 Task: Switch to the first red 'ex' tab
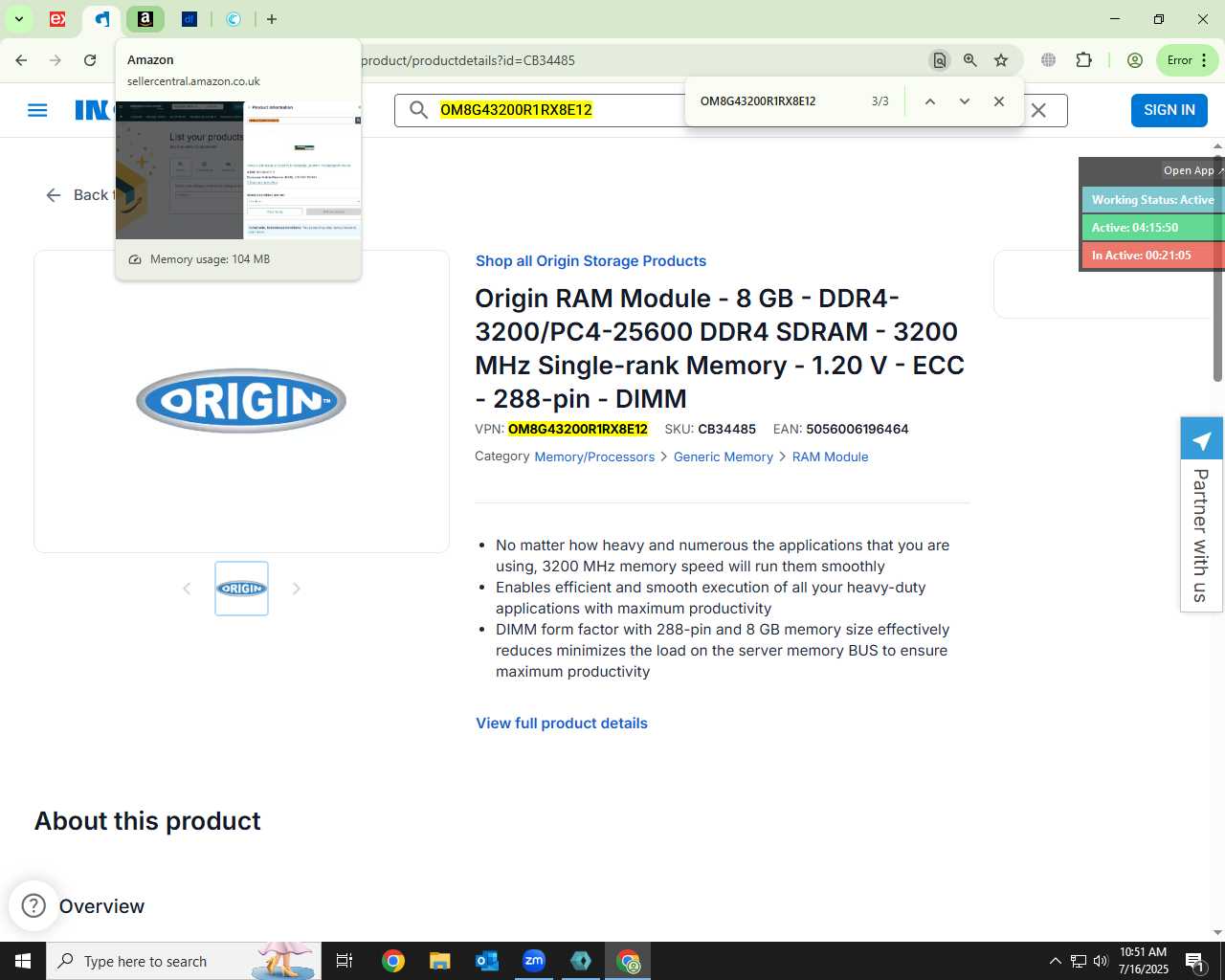pyautogui.click(x=57, y=19)
